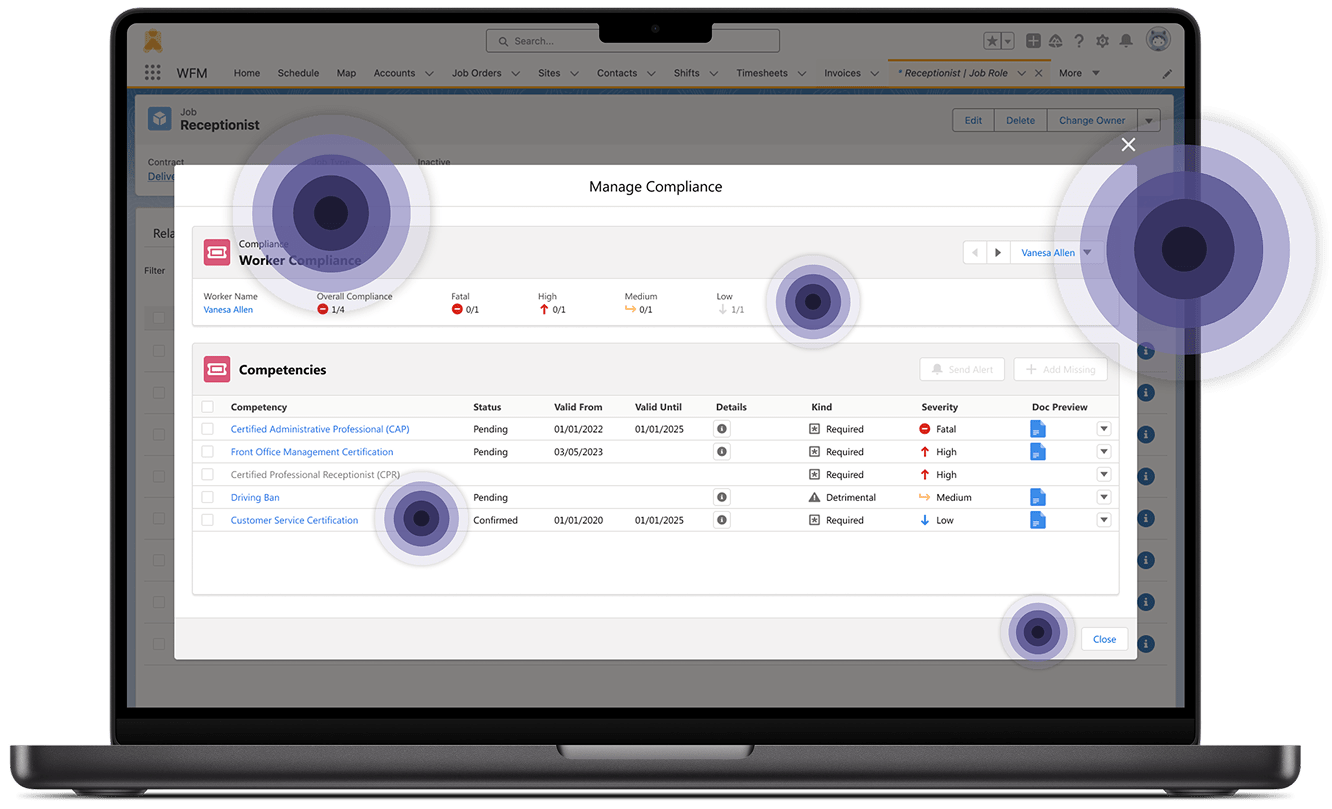Viewport: 1332px width, 809px height.
Task: Check the Front Office Management Certification row
Action: pos(207,452)
